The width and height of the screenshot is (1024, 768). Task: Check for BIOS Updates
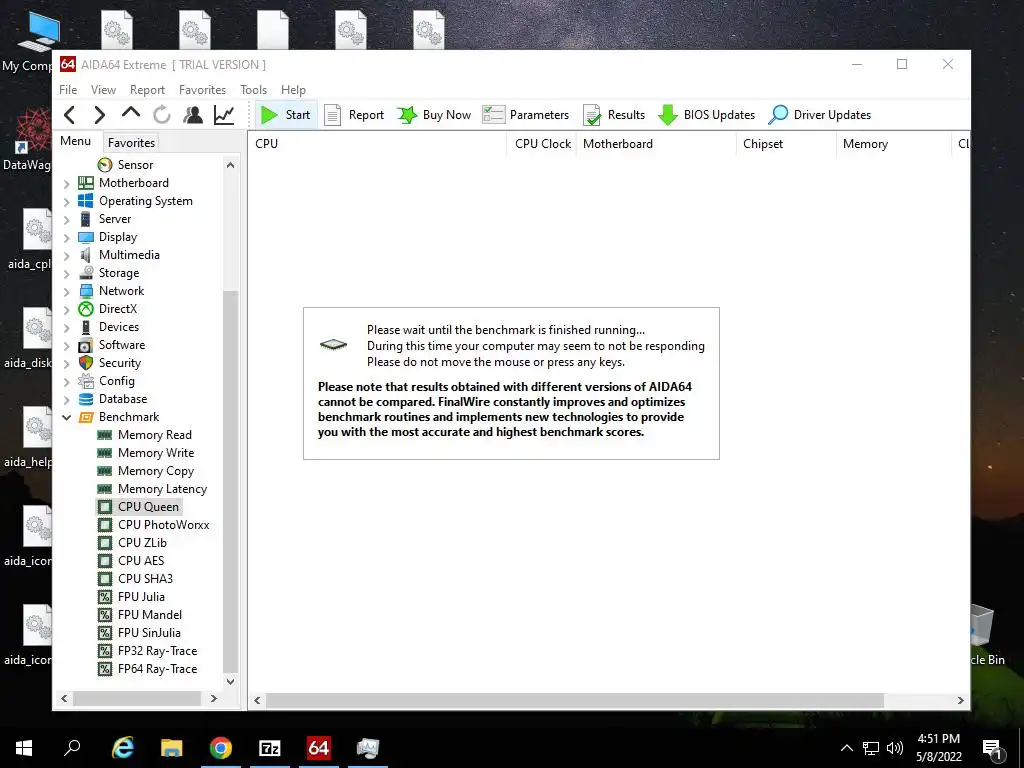(706, 115)
